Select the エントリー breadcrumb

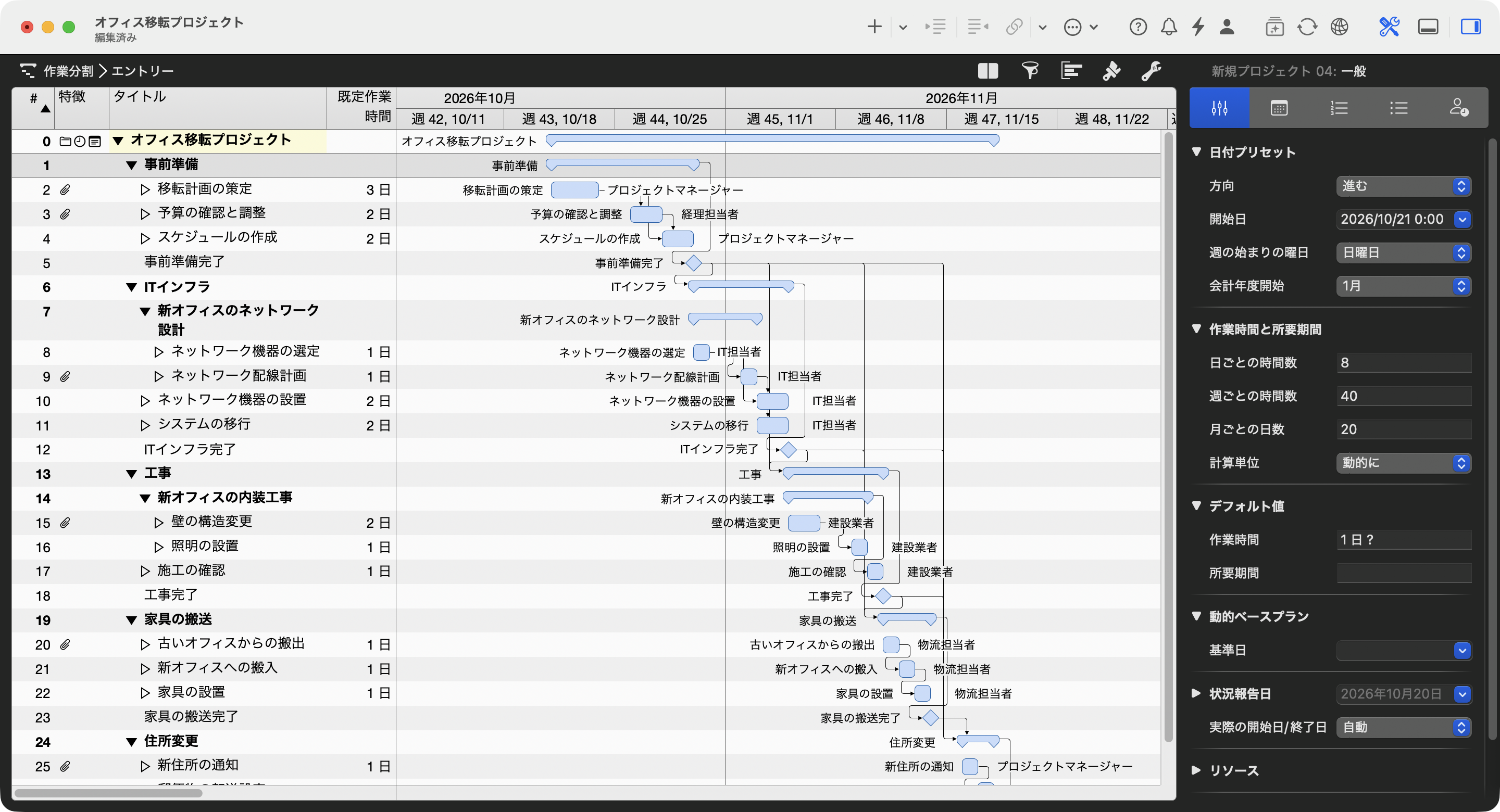coord(143,71)
